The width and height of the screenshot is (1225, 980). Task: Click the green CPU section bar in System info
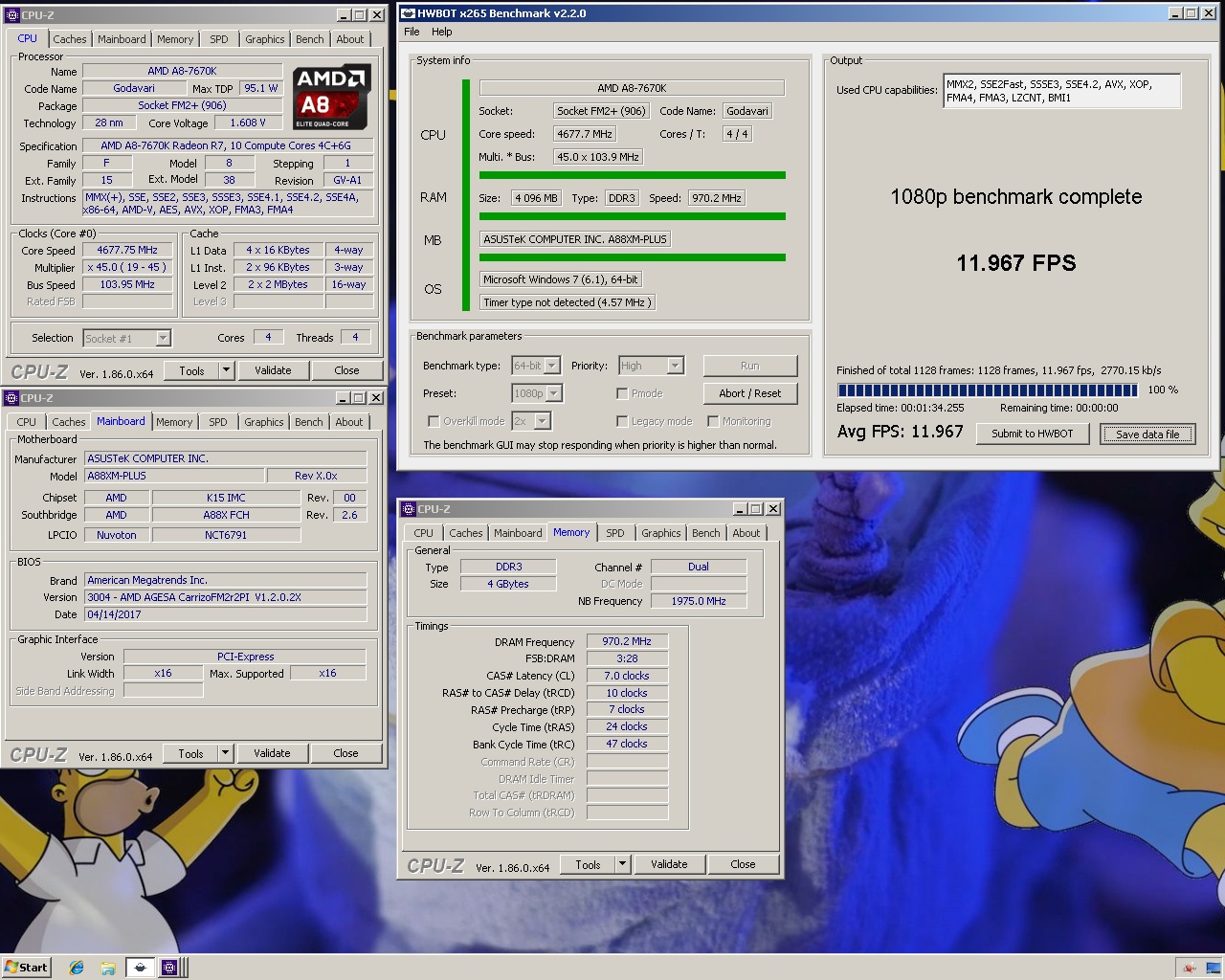tap(633, 175)
